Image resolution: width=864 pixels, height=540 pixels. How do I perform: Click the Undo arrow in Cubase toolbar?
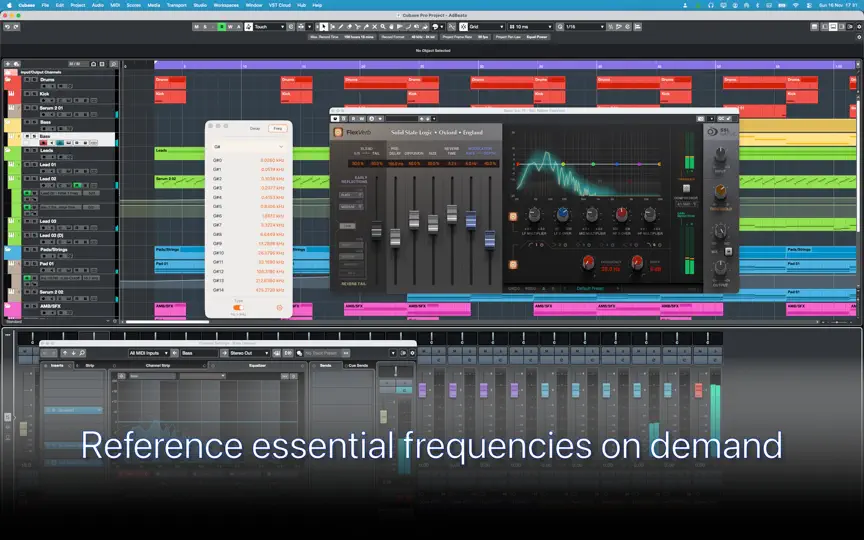pyautogui.click(x=7, y=26)
